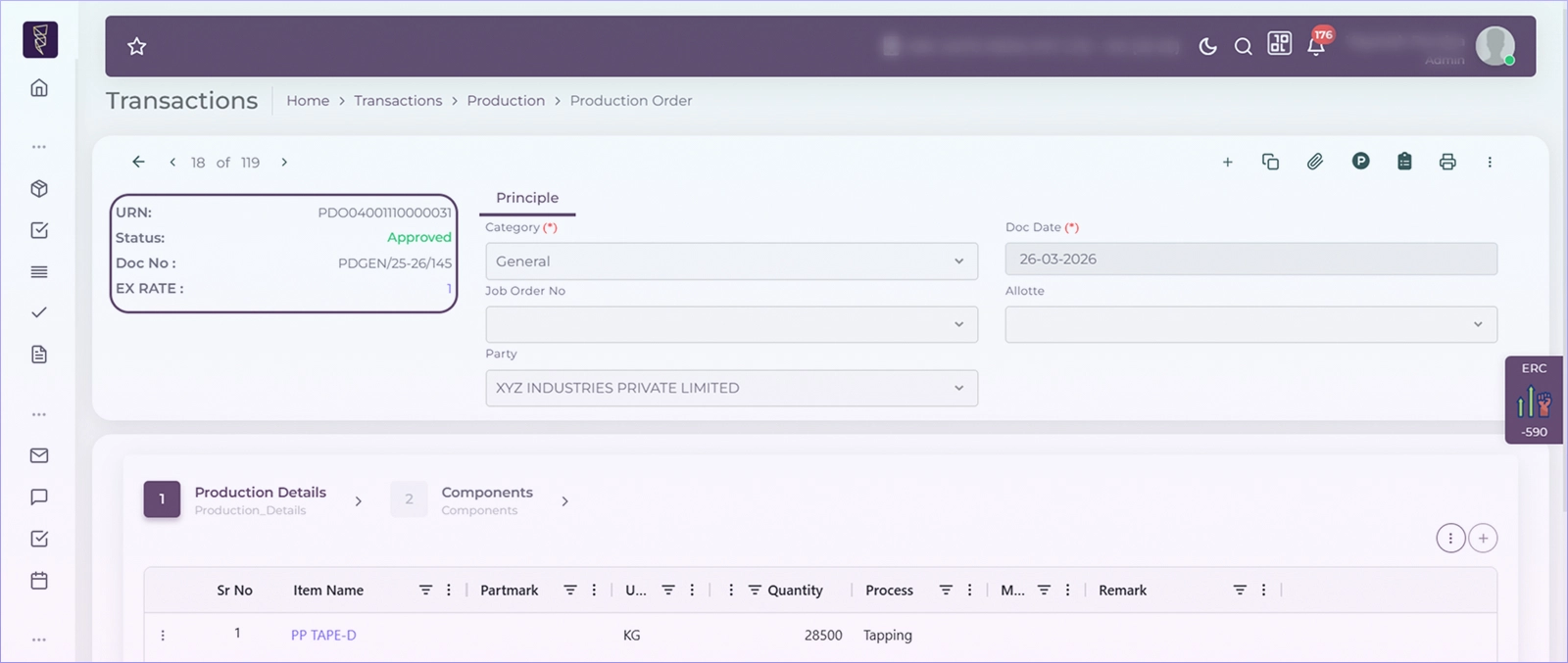Open attachments with the paperclip icon
This screenshot has width=1568, height=663.
coord(1315,162)
